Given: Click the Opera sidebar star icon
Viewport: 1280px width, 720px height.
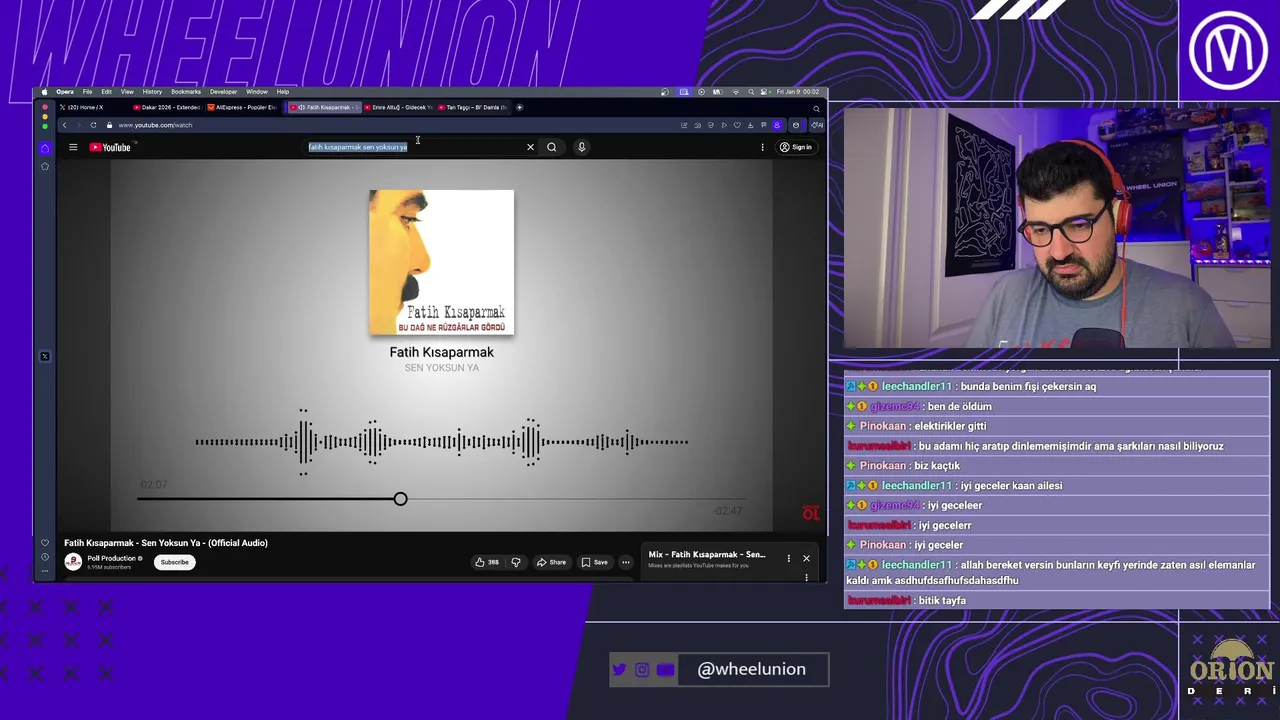Looking at the screenshot, I should (x=44, y=166).
